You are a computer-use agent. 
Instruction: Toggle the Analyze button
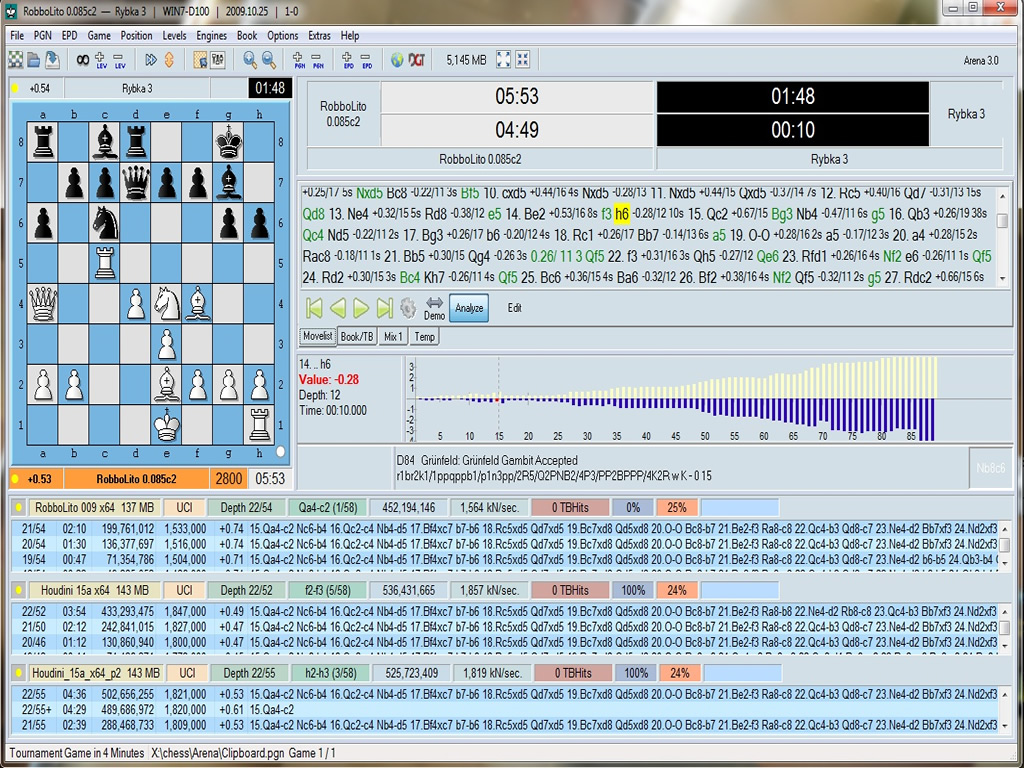click(x=469, y=308)
